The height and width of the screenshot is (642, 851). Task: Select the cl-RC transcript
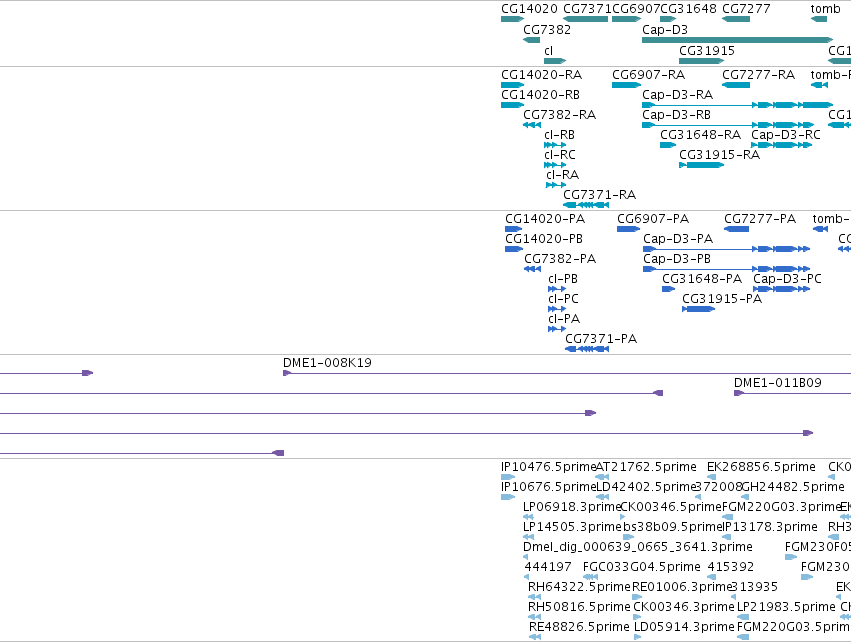point(555,165)
